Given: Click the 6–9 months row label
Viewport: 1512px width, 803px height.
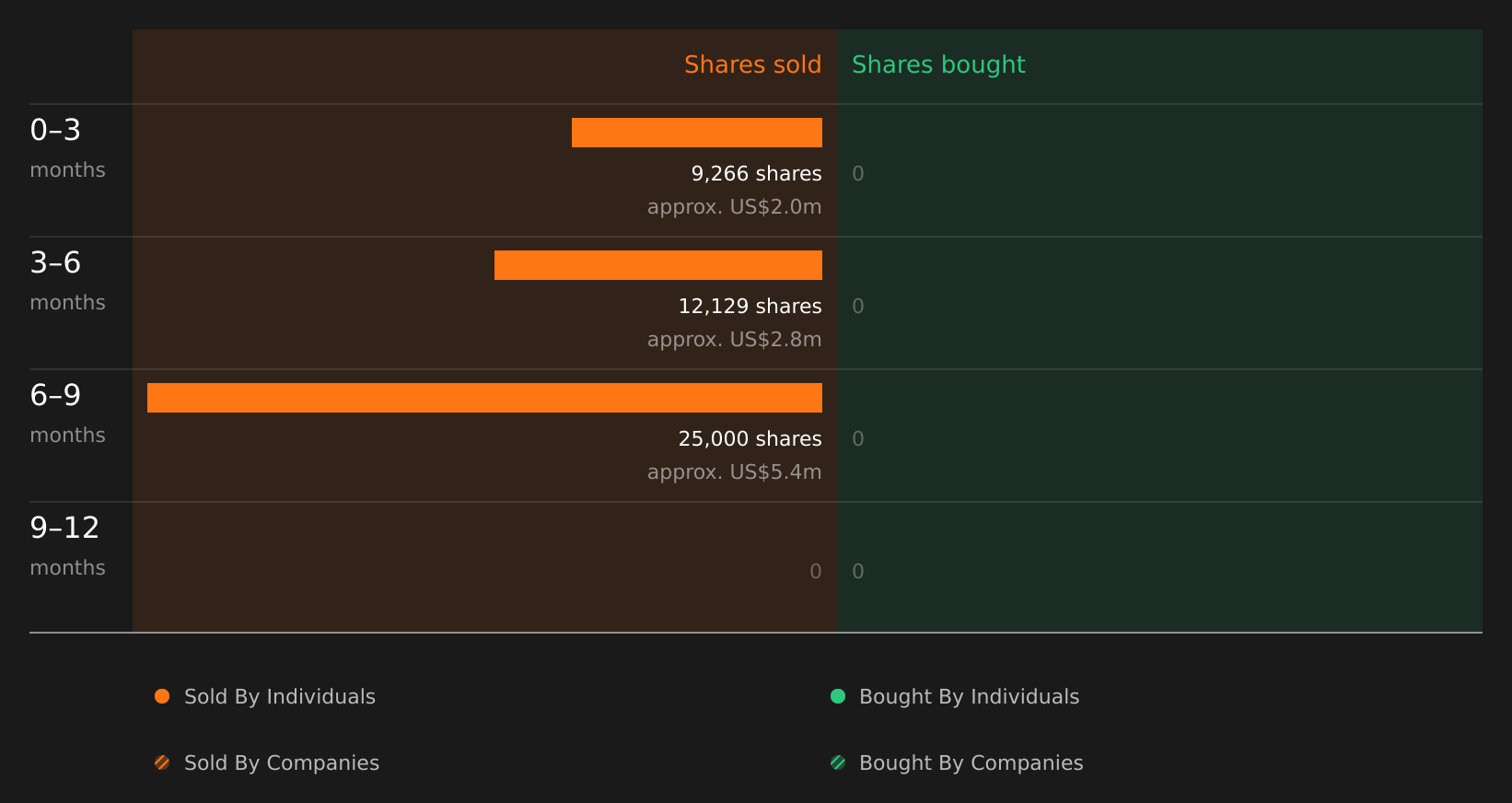Looking at the screenshot, I should [x=67, y=413].
